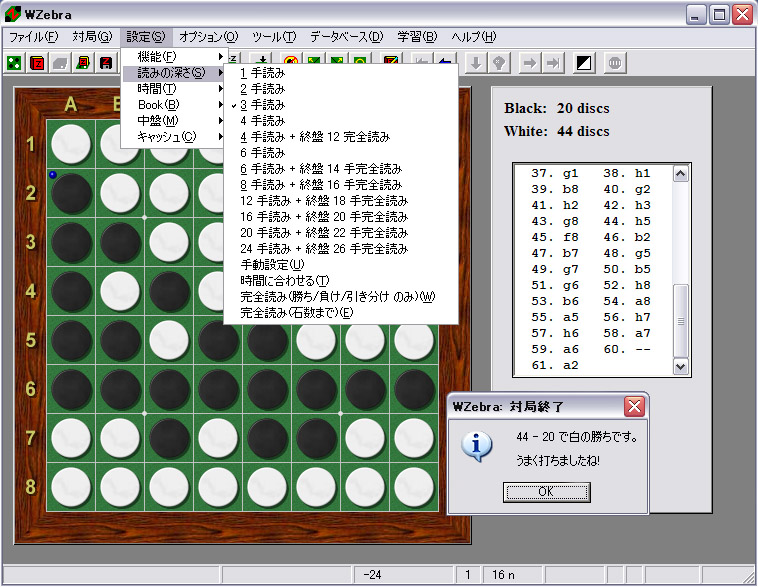The height and width of the screenshot is (587, 758).
Task: Click the first-move skip-back arrow icon
Action: [422, 60]
